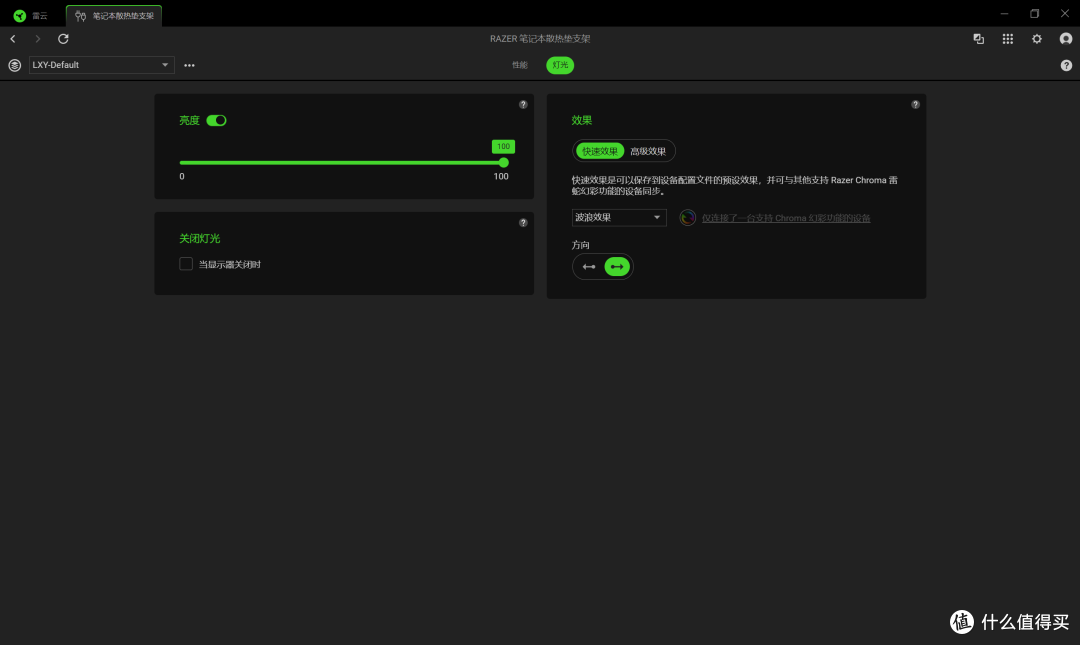Open the profile more options ellipsis

189,65
